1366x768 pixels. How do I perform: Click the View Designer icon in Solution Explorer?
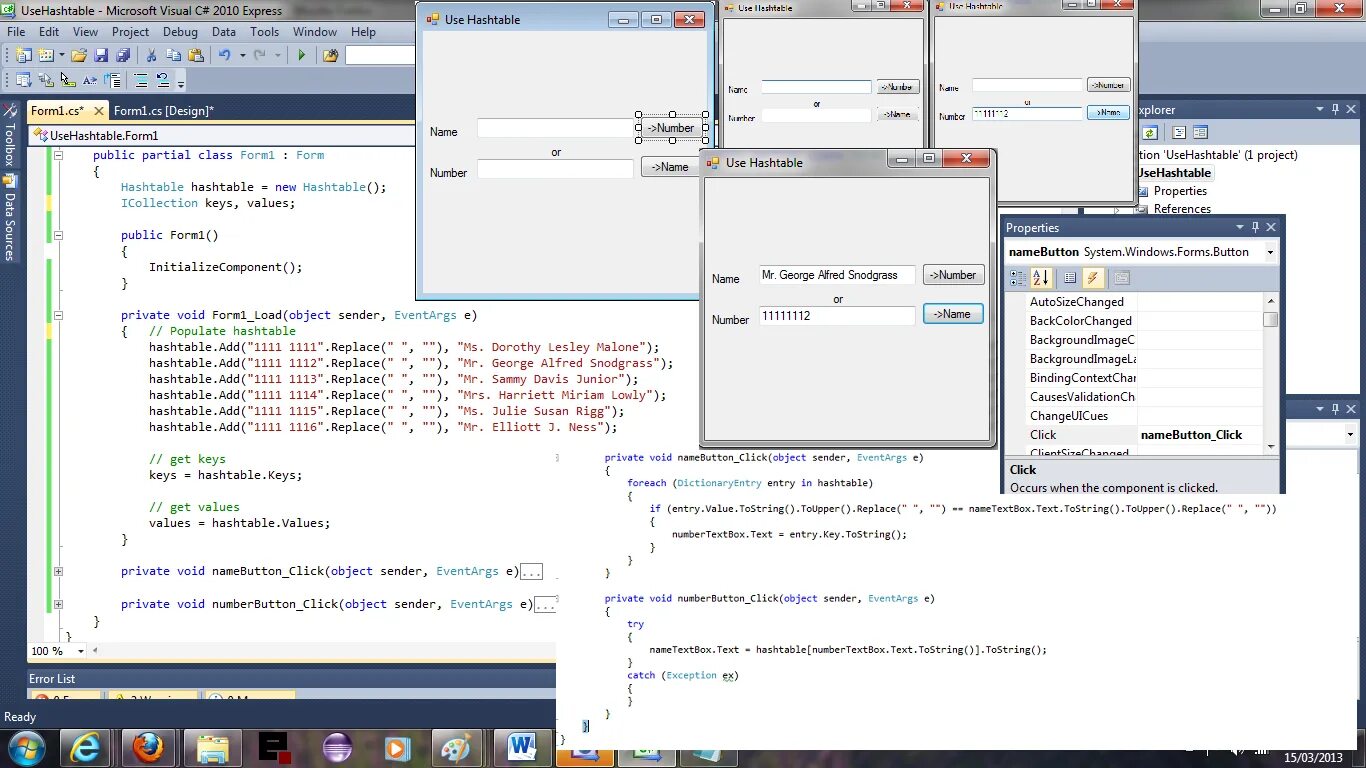point(1201,132)
